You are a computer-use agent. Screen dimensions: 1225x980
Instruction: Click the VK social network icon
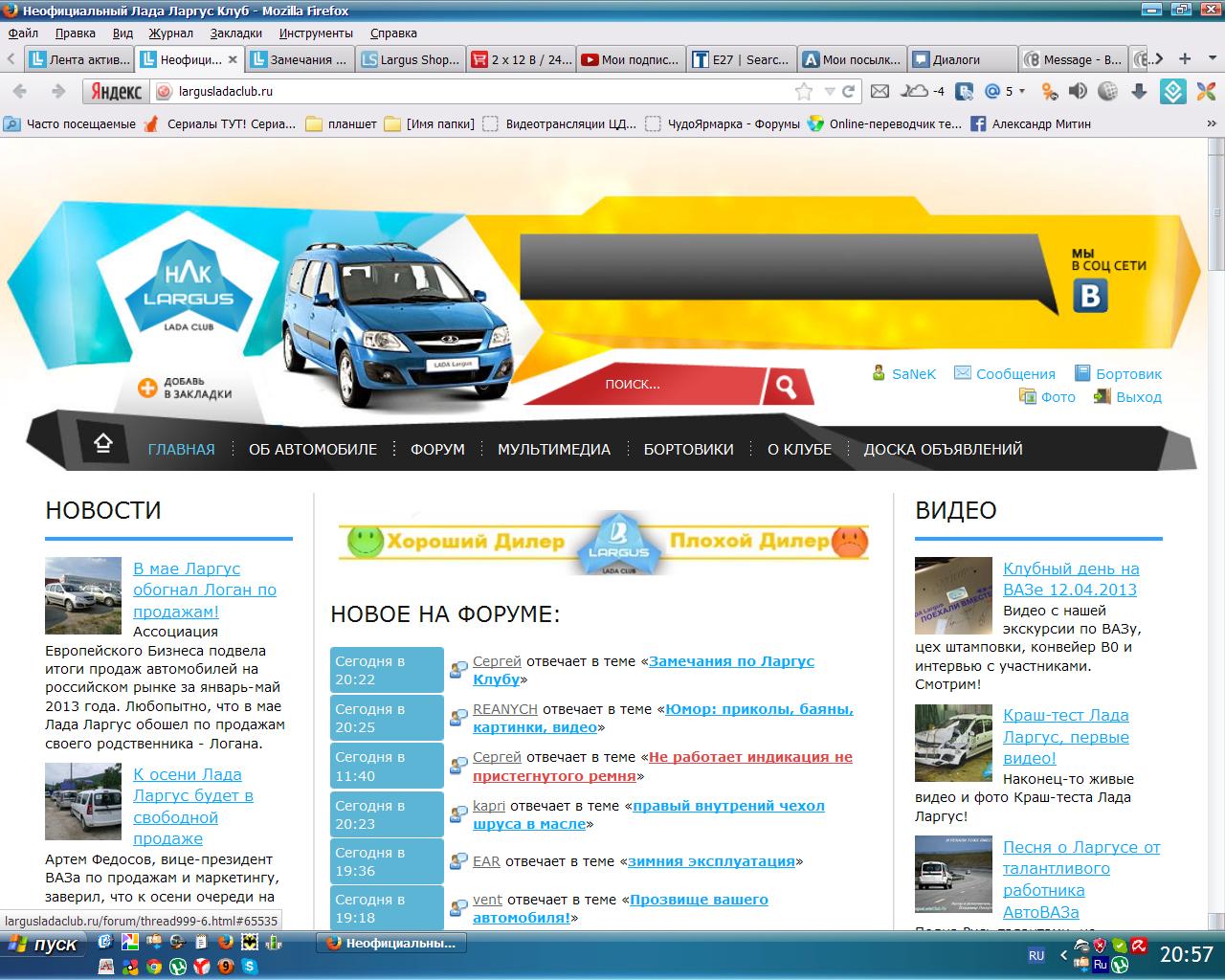click(x=1090, y=296)
